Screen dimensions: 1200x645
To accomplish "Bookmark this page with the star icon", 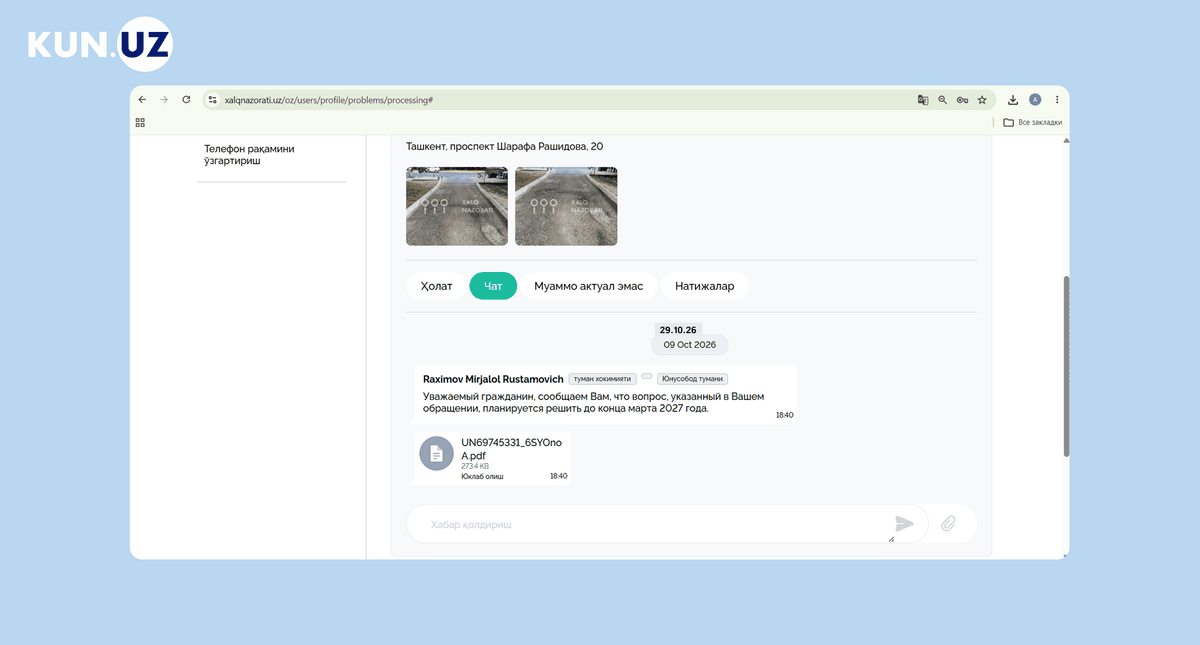I will pos(982,100).
